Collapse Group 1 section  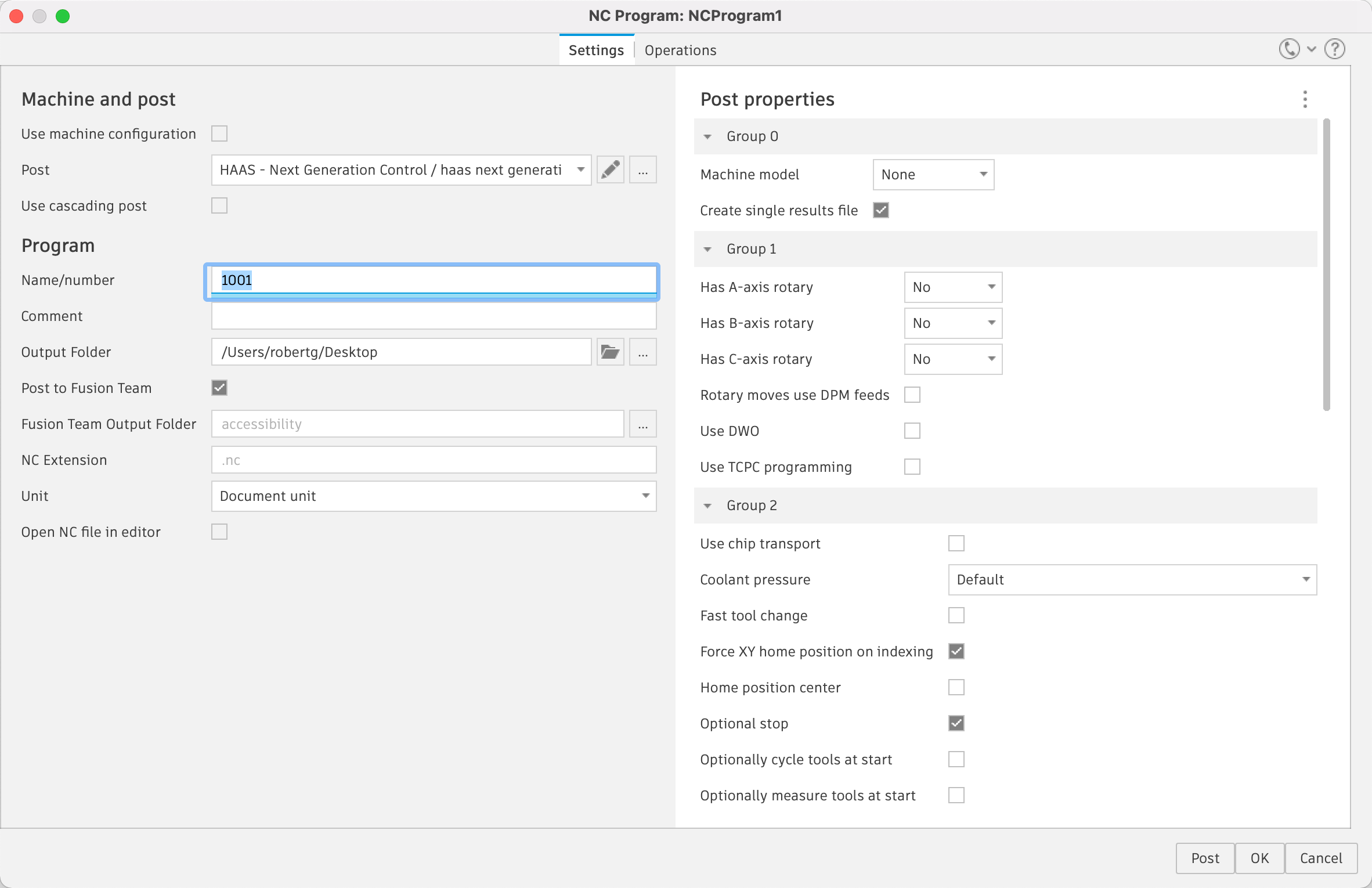coord(707,250)
